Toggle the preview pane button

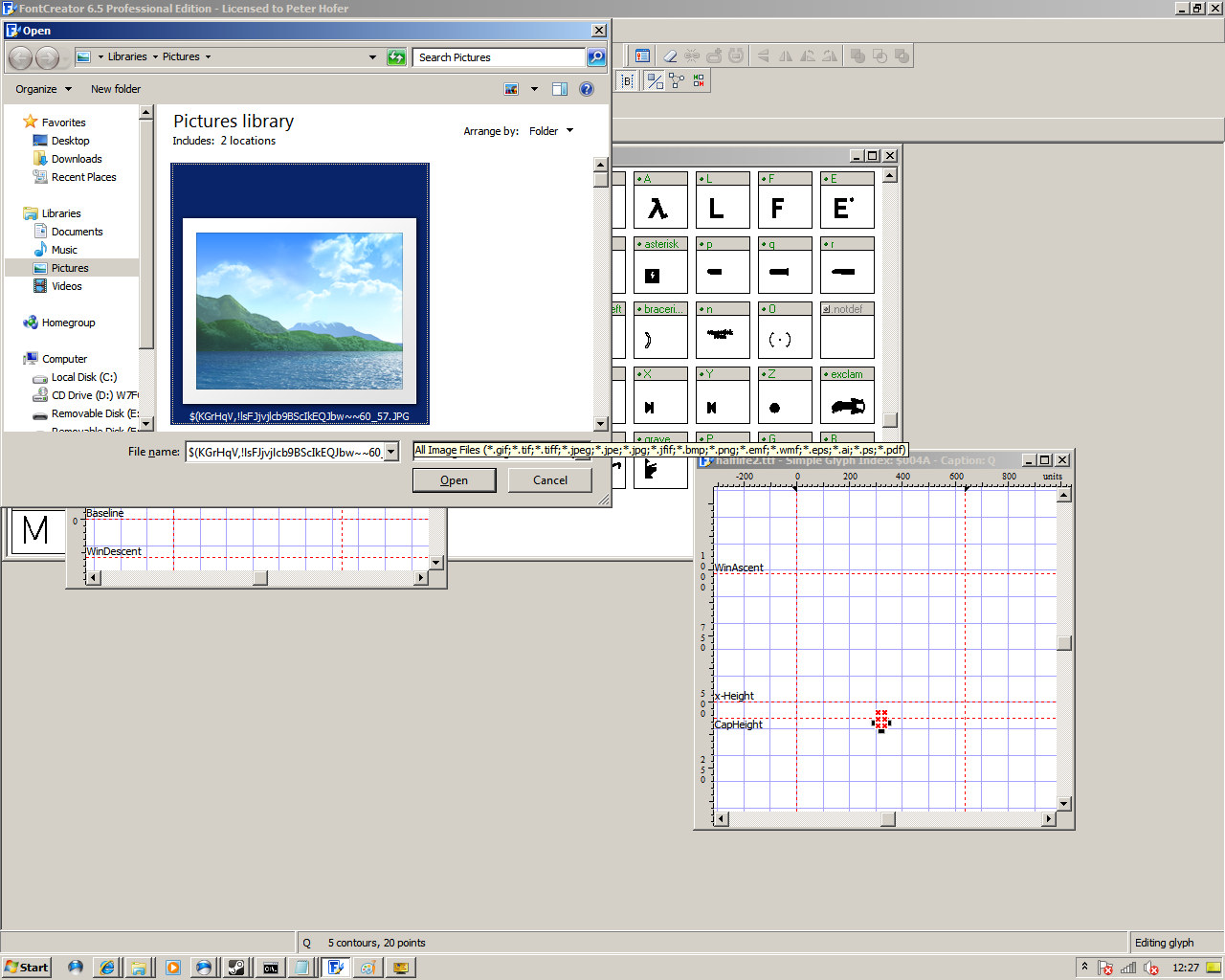click(560, 89)
